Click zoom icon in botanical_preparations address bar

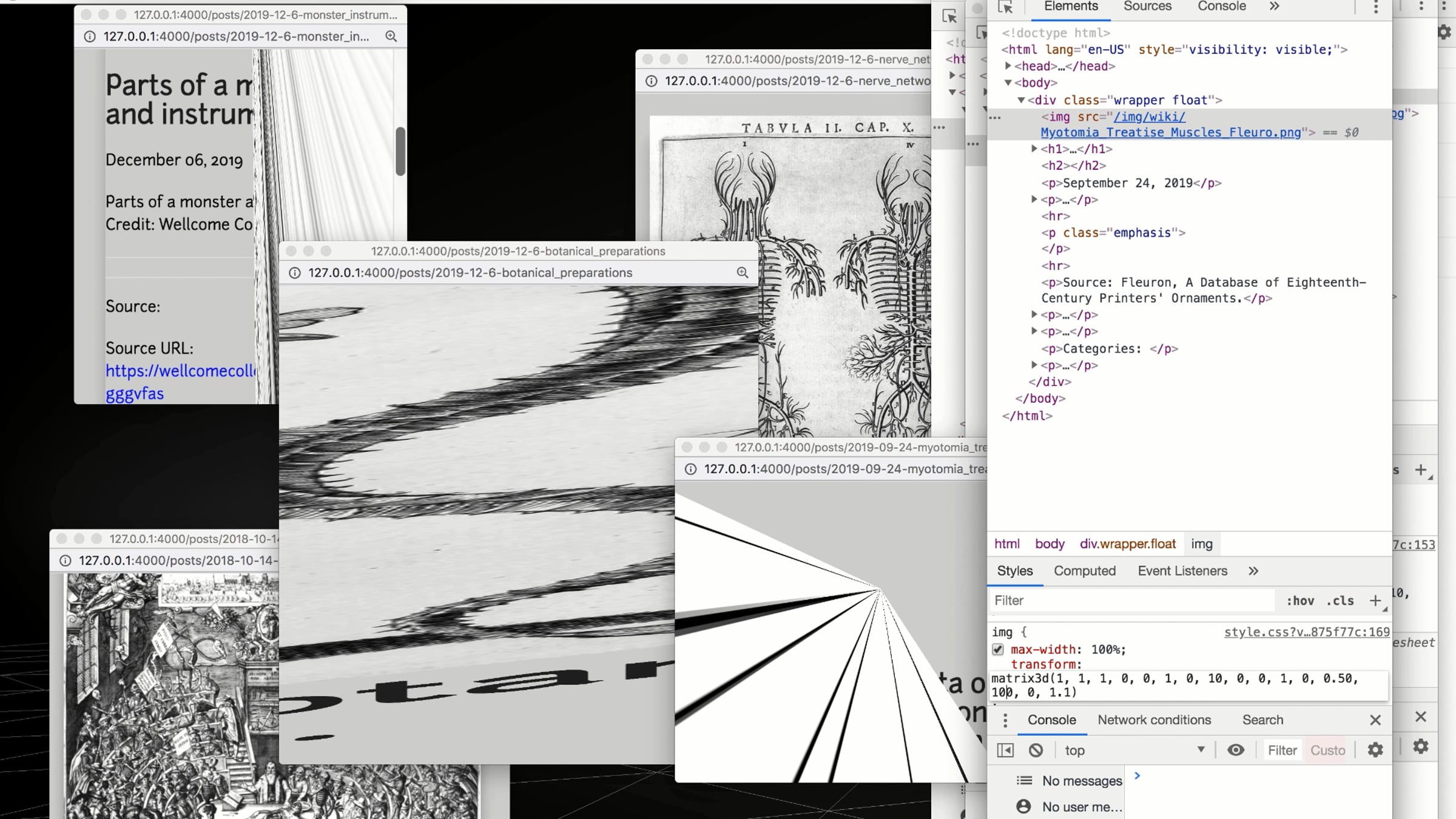[x=742, y=273]
